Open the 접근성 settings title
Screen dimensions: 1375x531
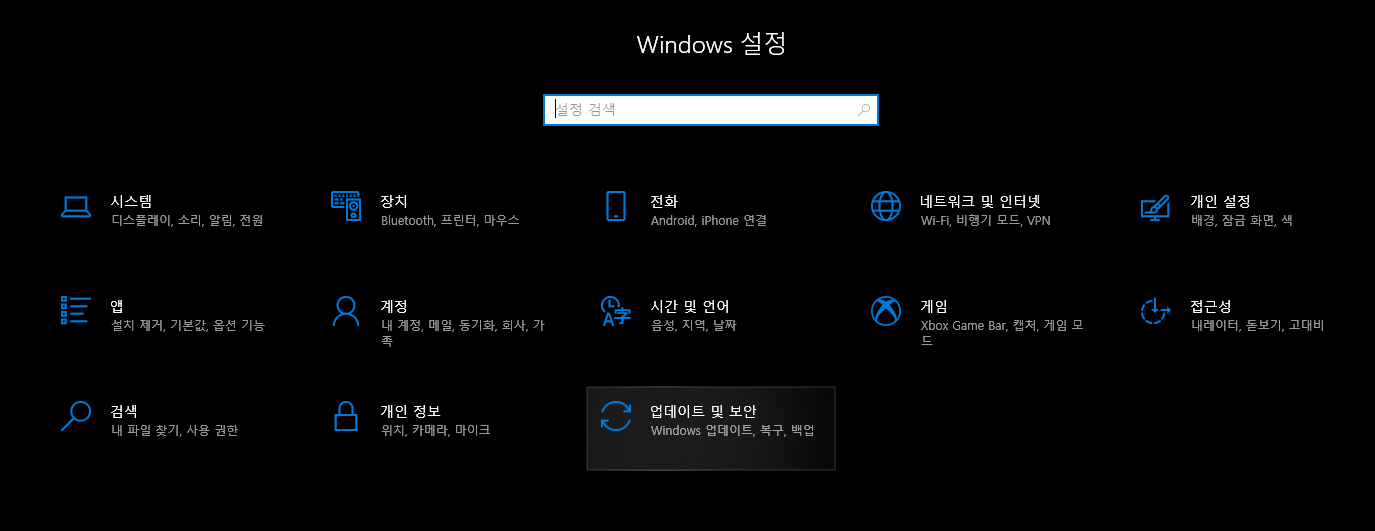(1211, 306)
